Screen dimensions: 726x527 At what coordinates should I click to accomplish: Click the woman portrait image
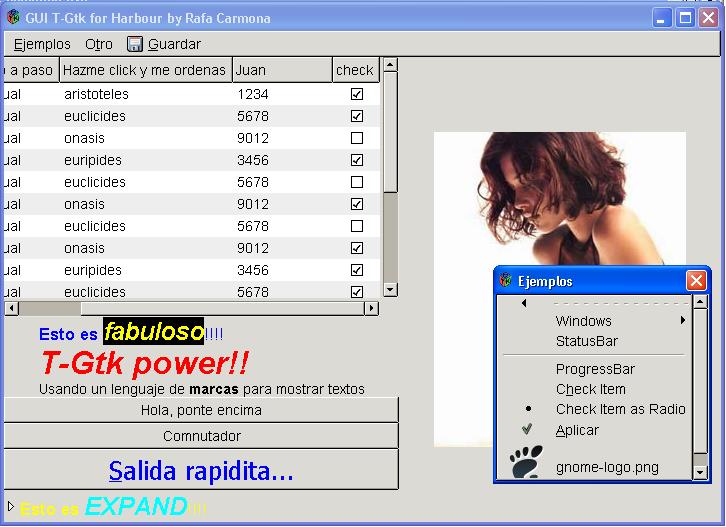[x=560, y=198]
